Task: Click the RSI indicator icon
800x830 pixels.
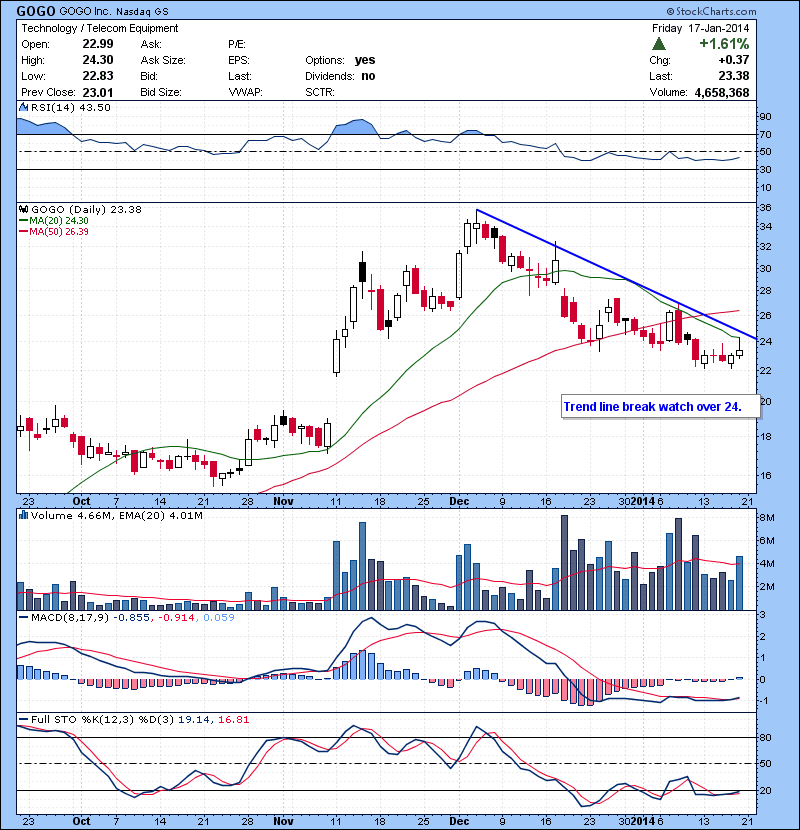Action: (x=23, y=107)
